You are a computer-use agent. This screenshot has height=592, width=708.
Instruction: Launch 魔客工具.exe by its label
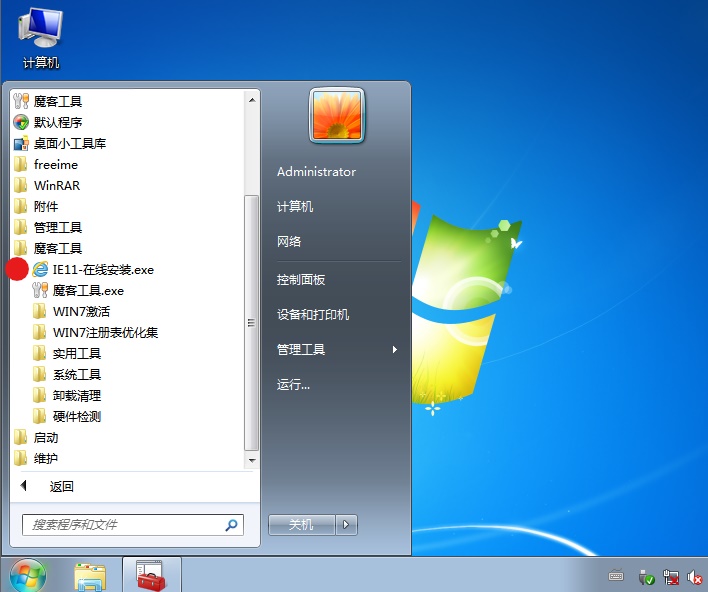[88, 290]
